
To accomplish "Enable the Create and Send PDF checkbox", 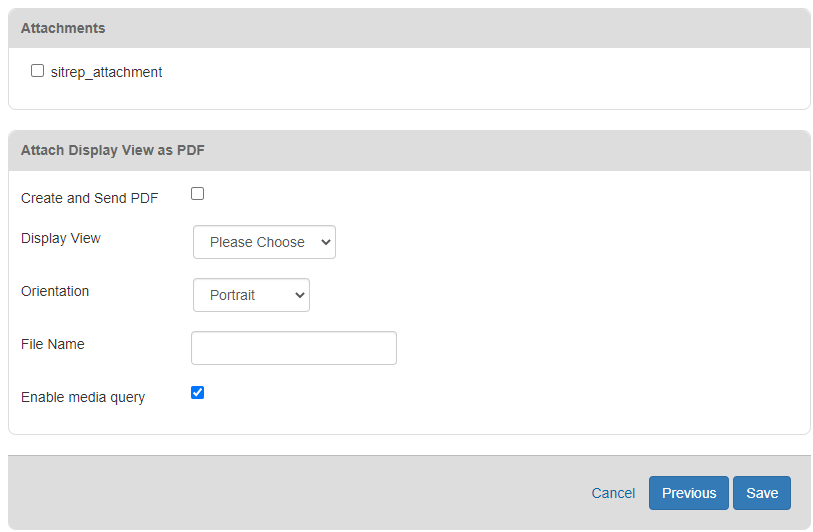I will pyautogui.click(x=197, y=194).
